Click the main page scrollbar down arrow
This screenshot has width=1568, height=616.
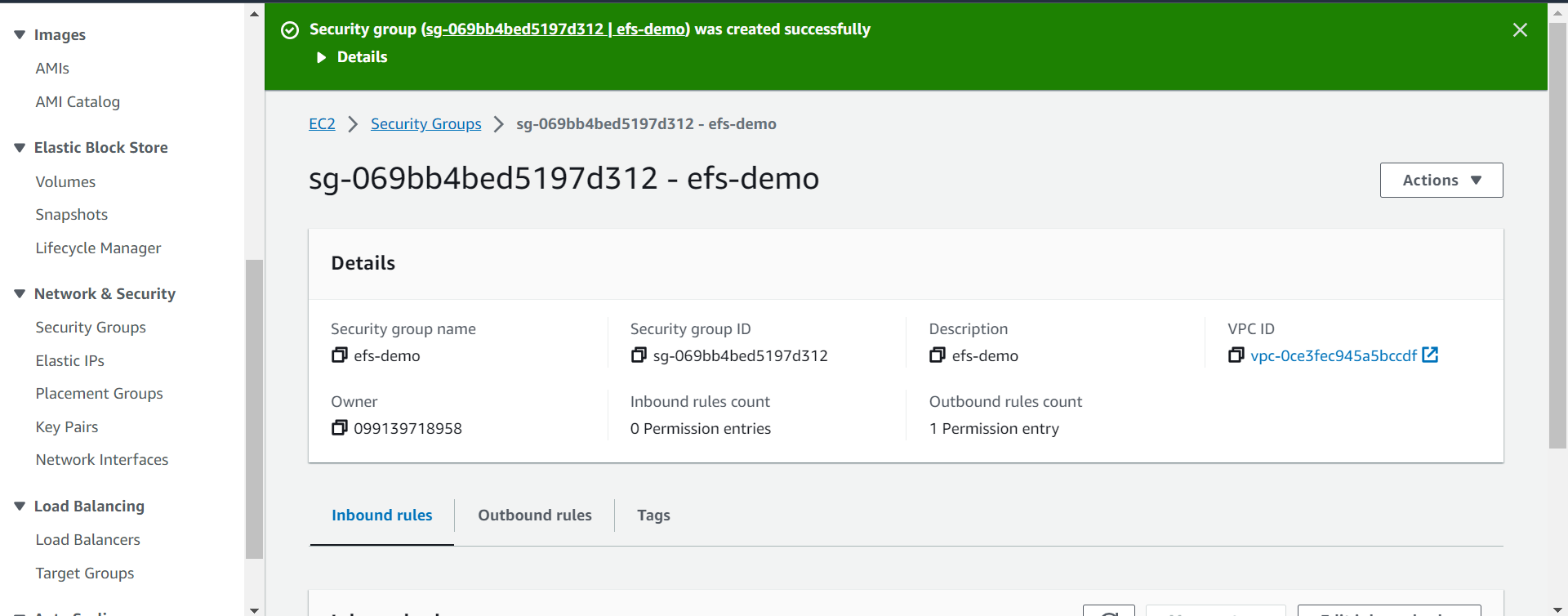tap(1558, 609)
